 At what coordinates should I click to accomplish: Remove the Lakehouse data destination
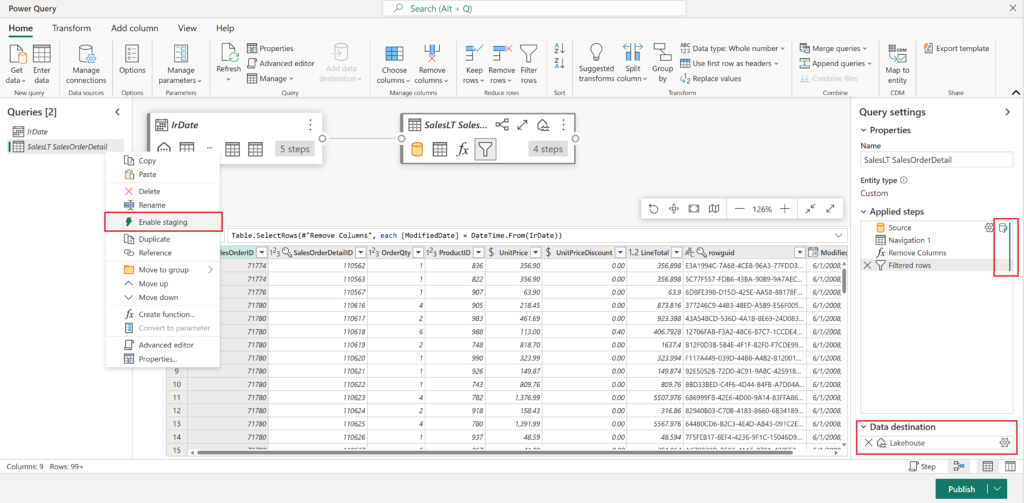click(x=868, y=443)
